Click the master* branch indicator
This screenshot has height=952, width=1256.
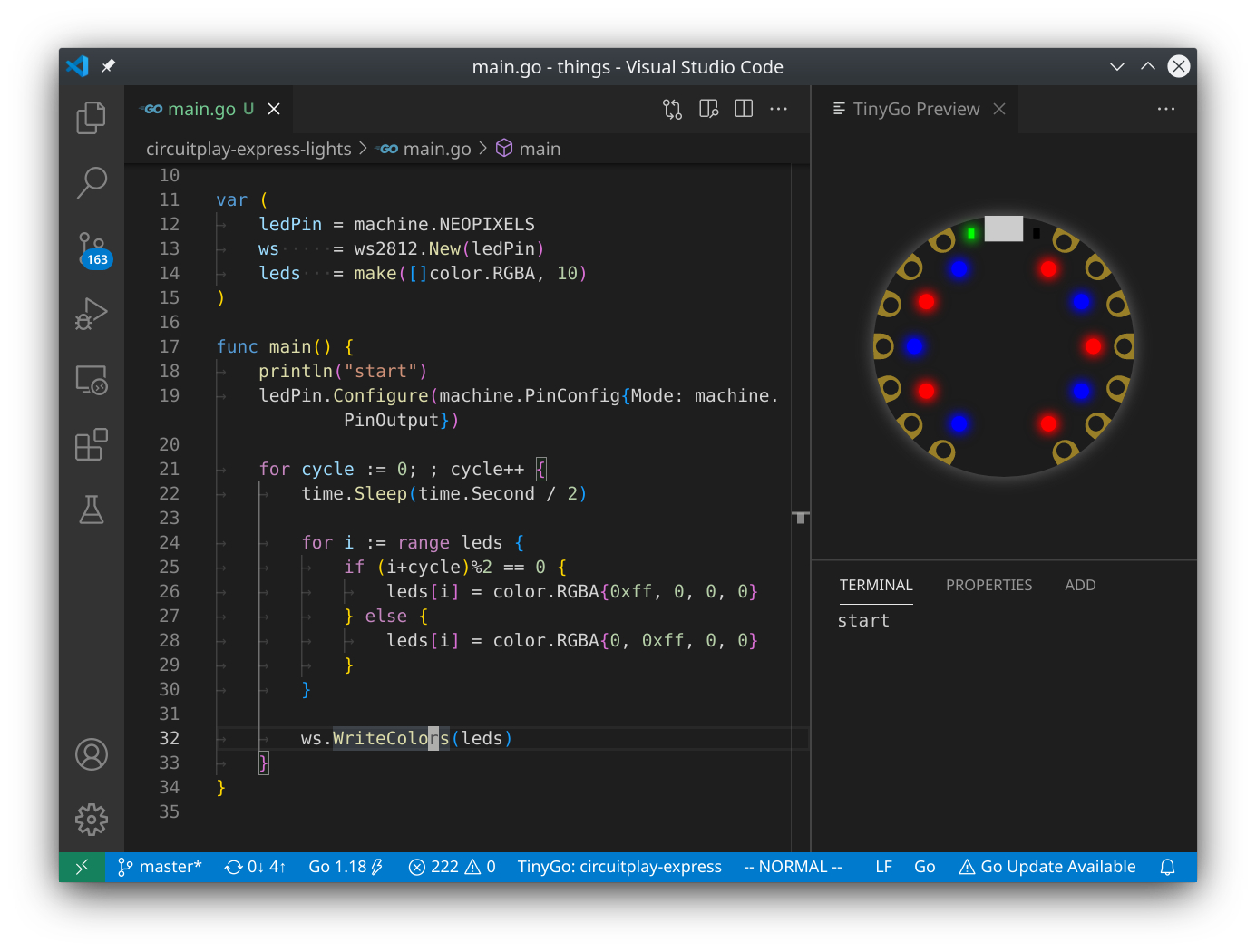(161, 866)
